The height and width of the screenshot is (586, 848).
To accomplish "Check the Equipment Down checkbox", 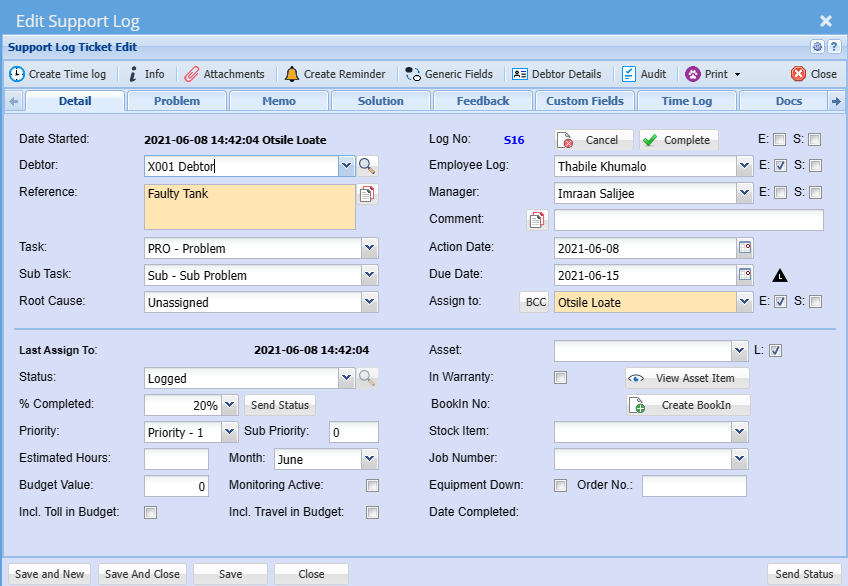I will pos(561,486).
